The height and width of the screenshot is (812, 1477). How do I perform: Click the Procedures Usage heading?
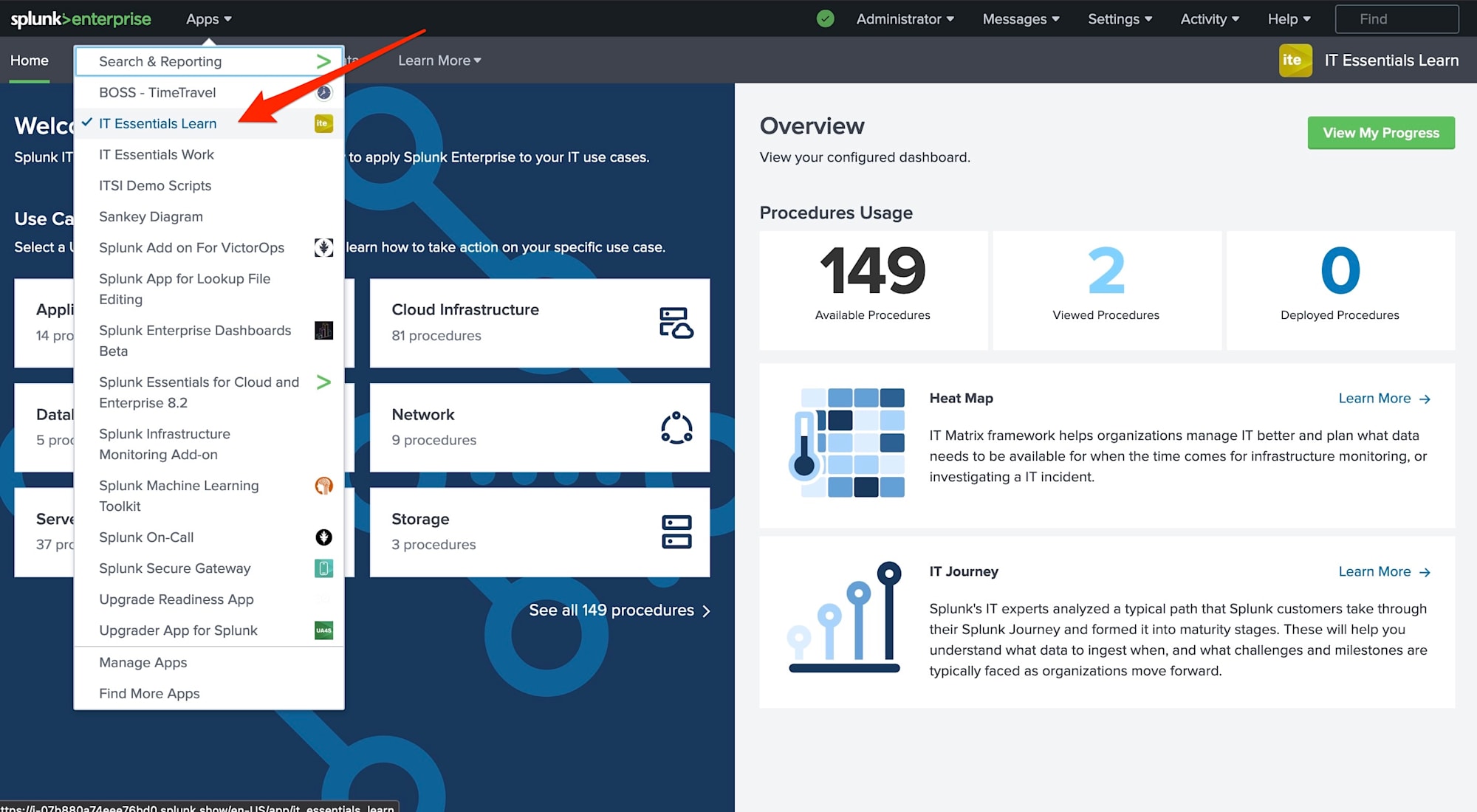click(x=836, y=213)
